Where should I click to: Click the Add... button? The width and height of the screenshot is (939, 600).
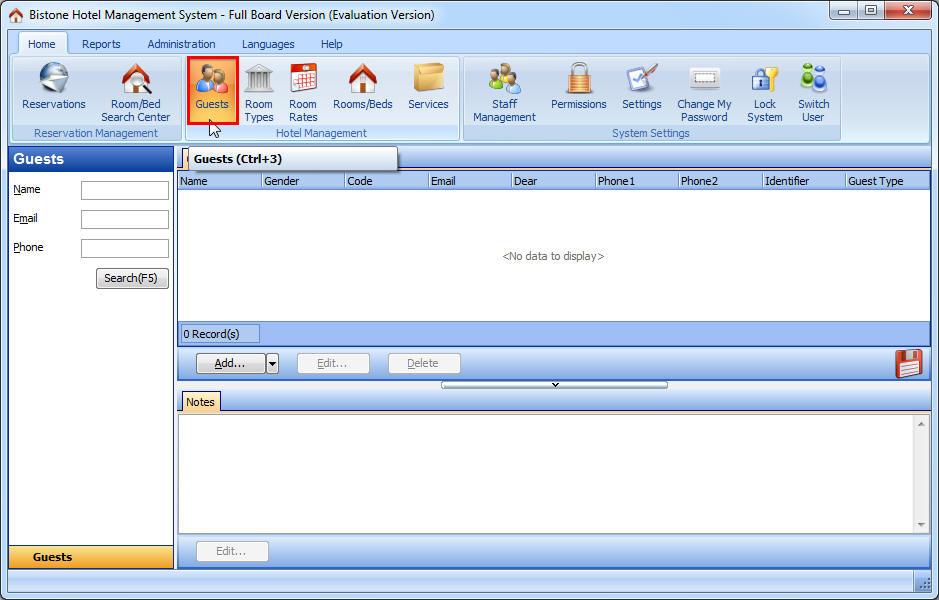tap(230, 364)
